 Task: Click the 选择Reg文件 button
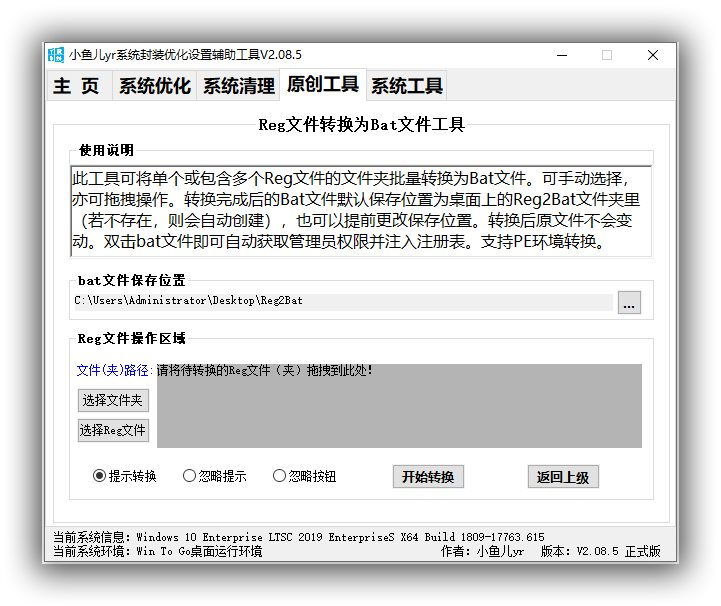(x=113, y=430)
